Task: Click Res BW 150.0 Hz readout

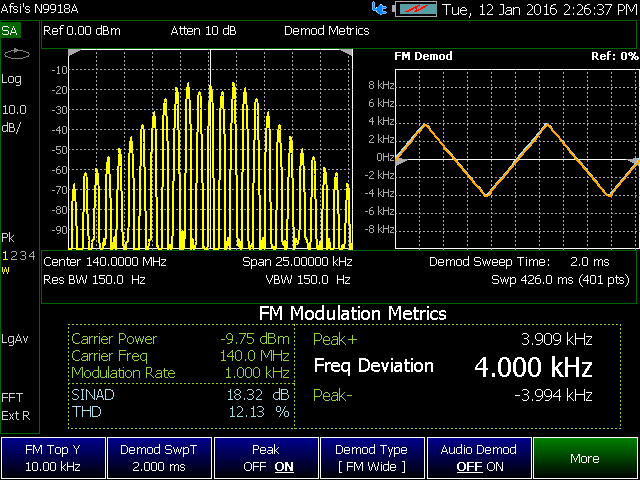Action: [x=94, y=280]
